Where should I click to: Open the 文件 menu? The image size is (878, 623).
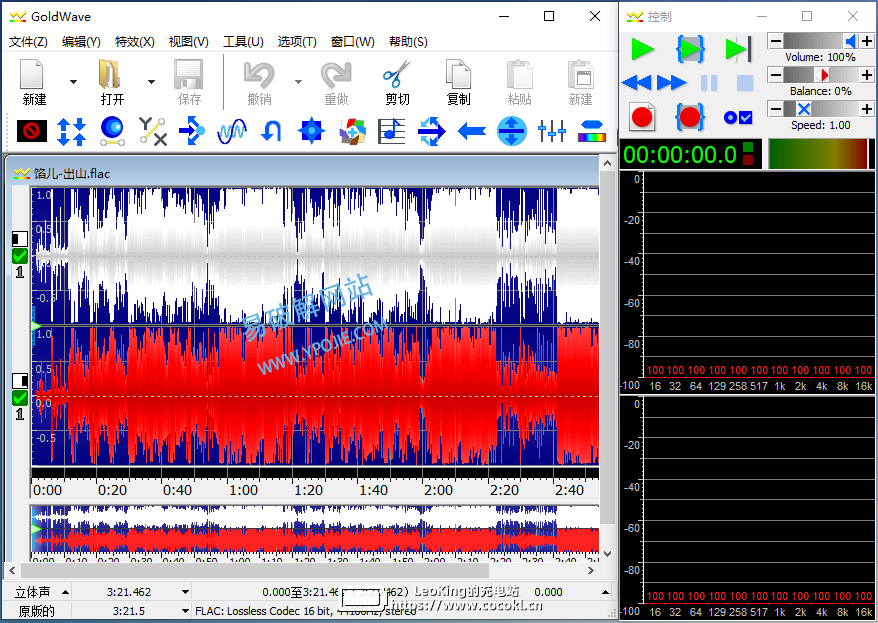tap(29, 41)
